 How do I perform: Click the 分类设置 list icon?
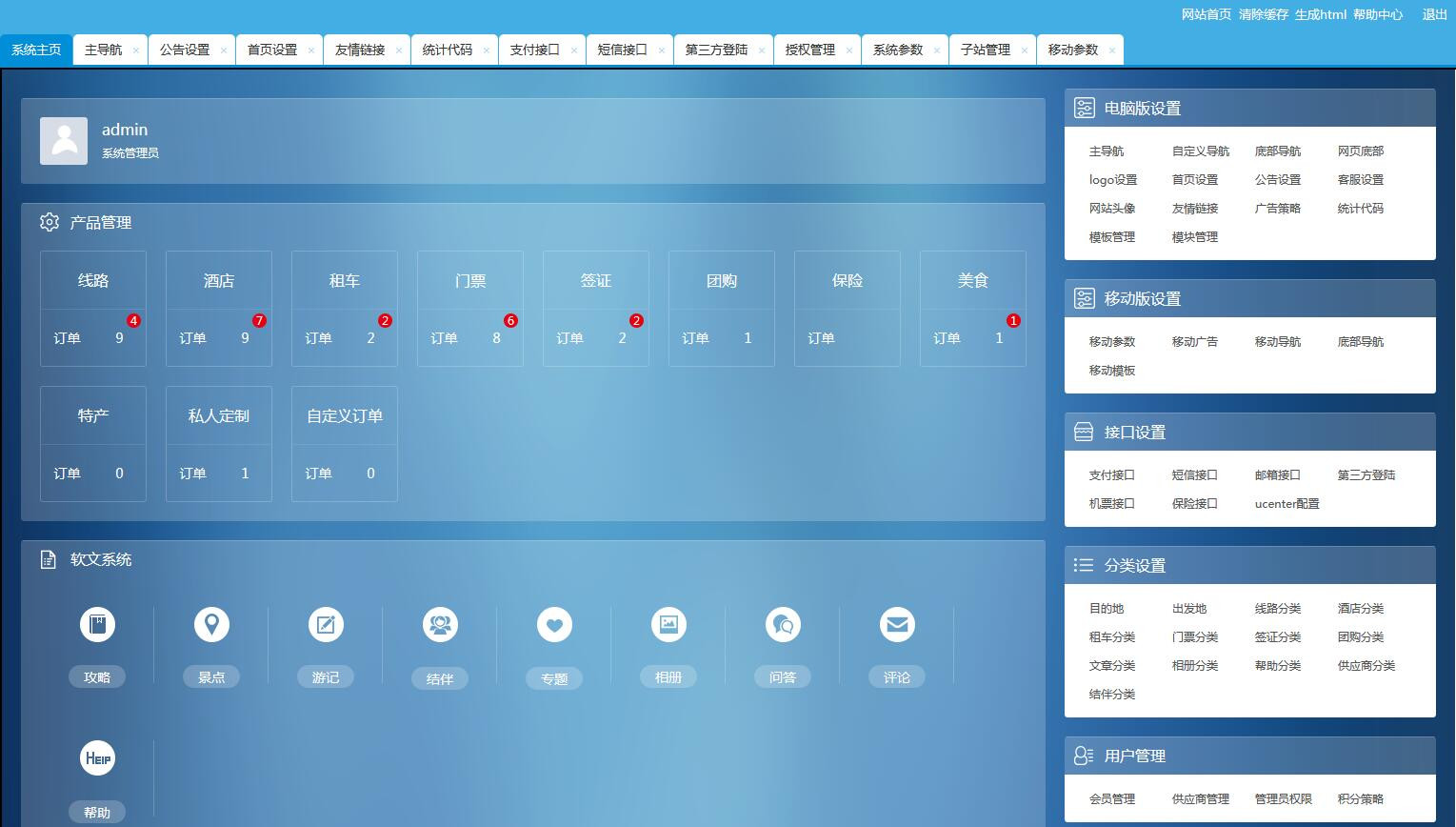point(1084,565)
